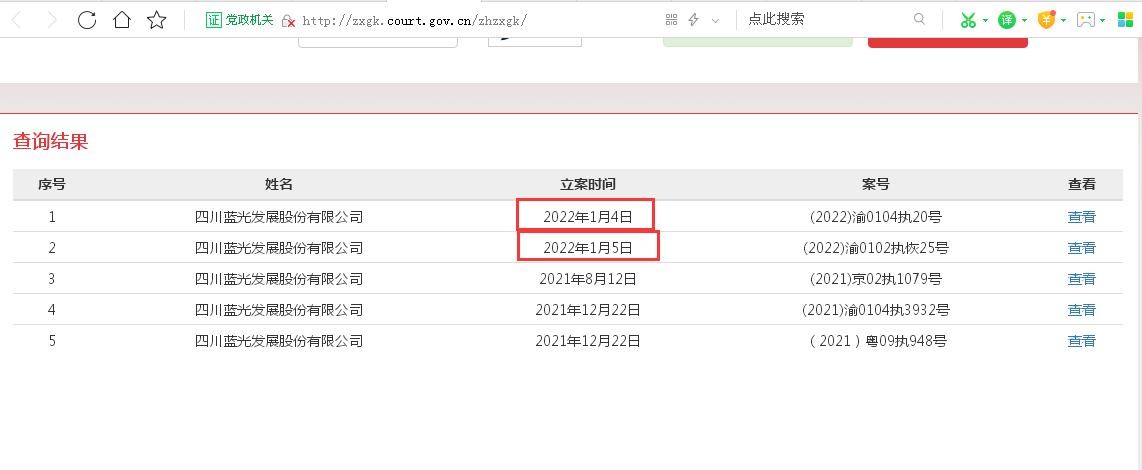The width and height of the screenshot is (1142, 470).
Task: Open the QR code icon in address bar
Action: [x=672, y=20]
